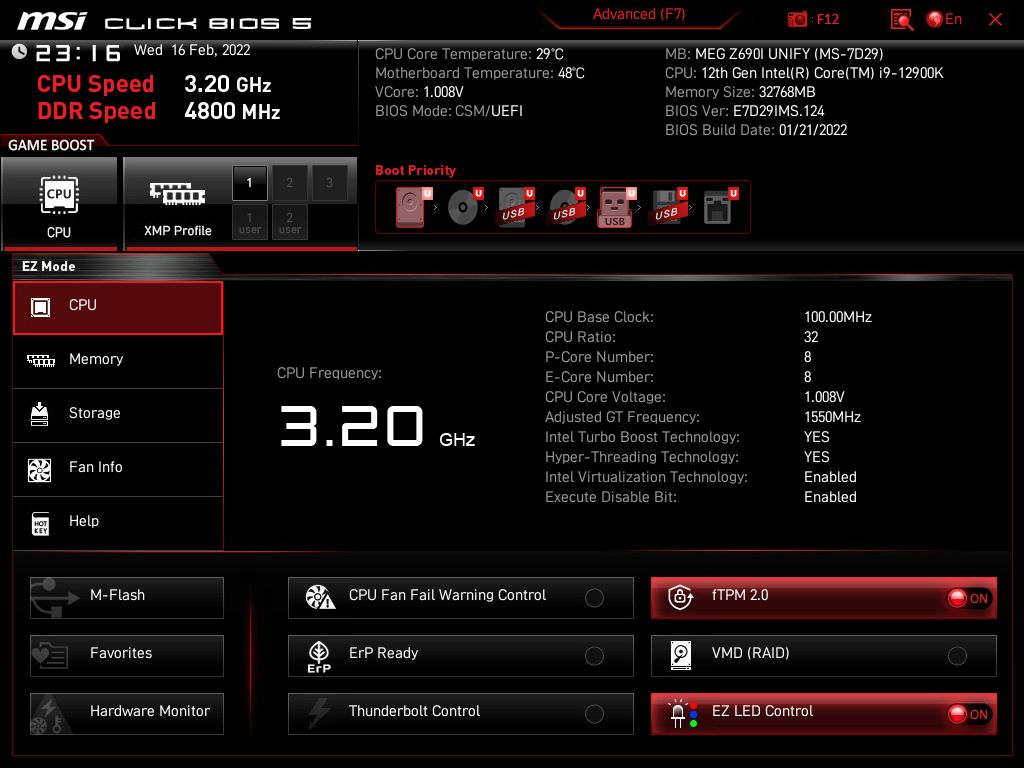This screenshot has width=1024, height=768.
Task: Click the EZ LED lamp icon
Action: (x=682, y=714)
